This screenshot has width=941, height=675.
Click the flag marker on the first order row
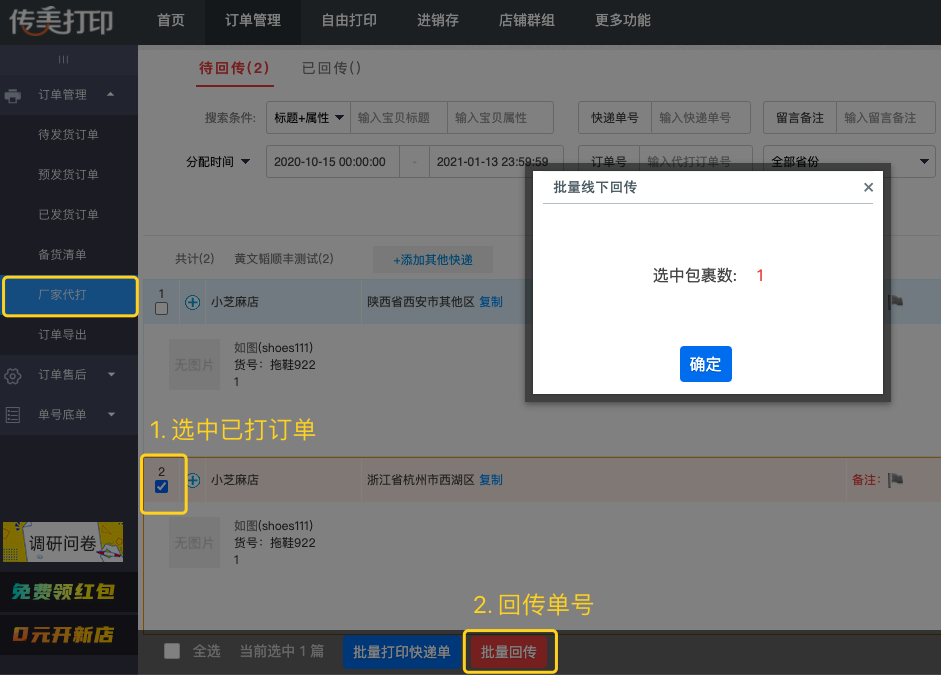(897, 301)
